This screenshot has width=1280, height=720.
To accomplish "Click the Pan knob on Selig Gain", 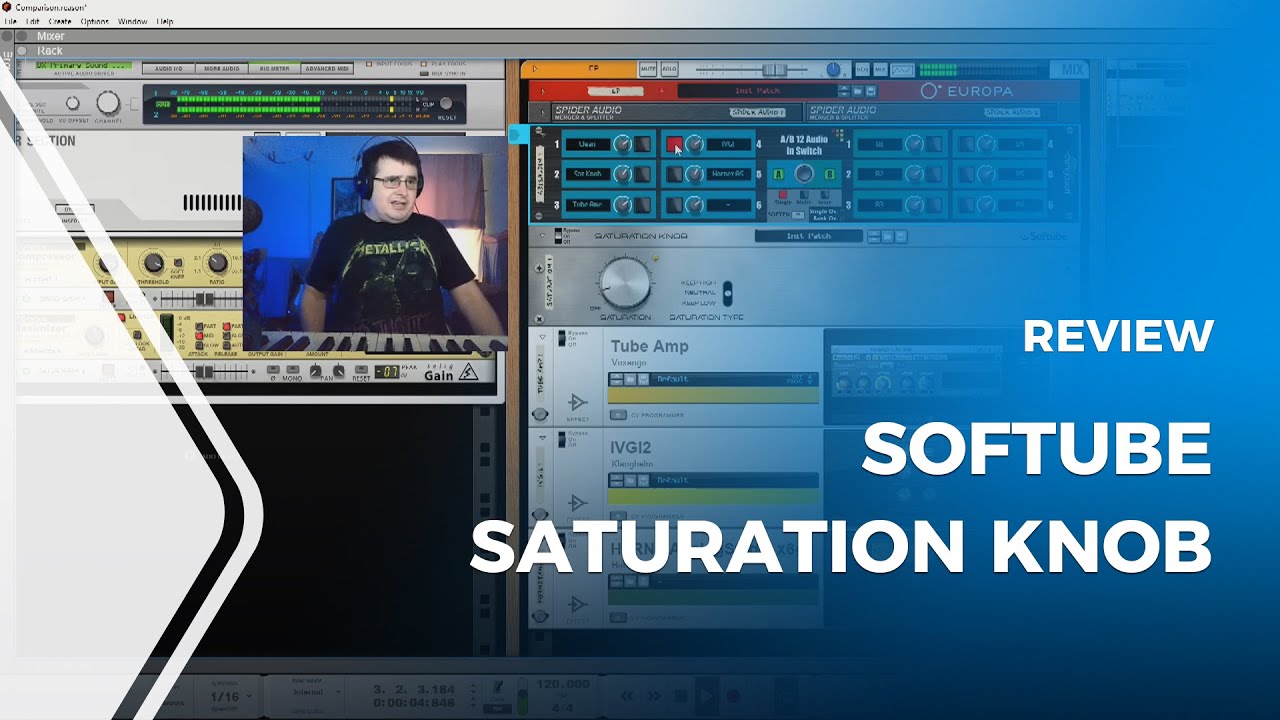I will (315, 372).
